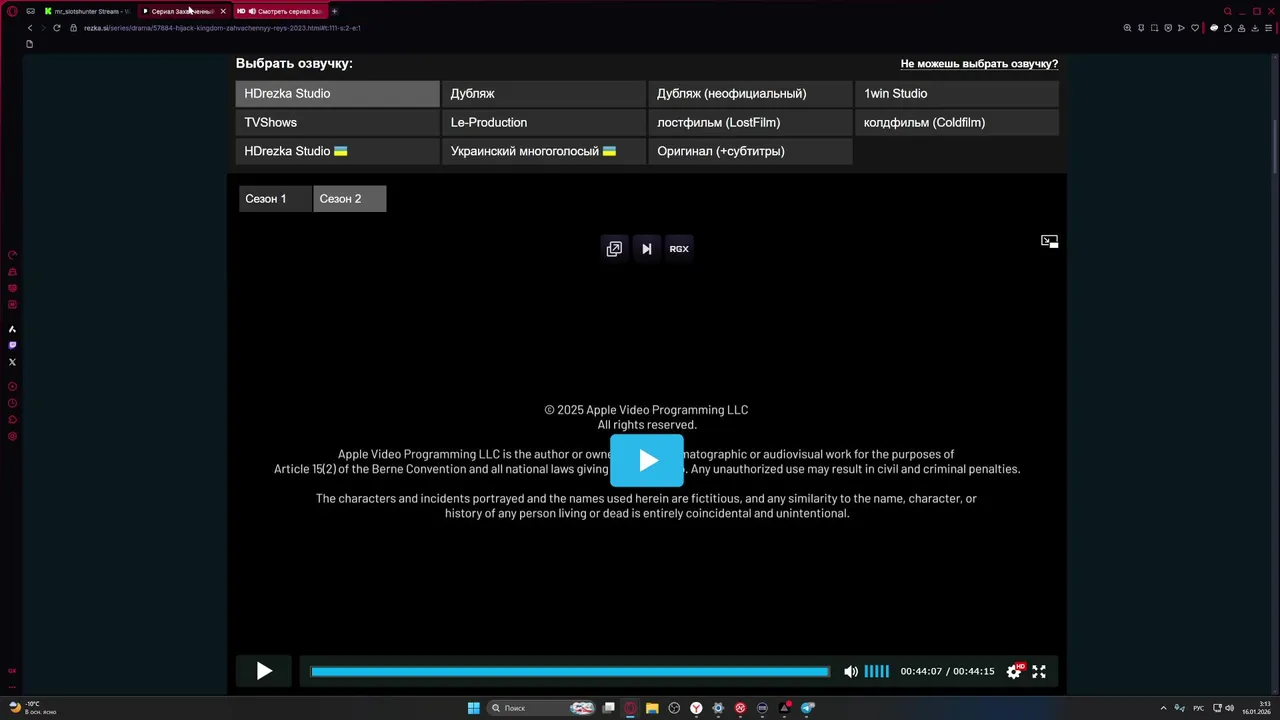The height and width of the screenshot is (720, 1280).
Task: Start playback with the large center play button
Action: (x=647, y=460)
